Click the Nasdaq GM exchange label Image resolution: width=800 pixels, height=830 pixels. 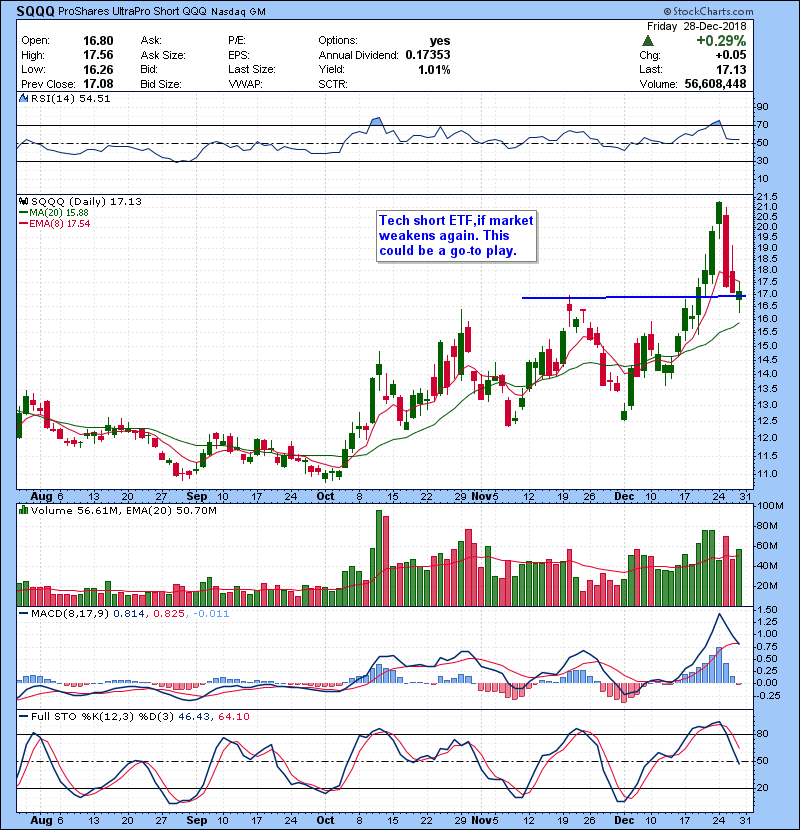[238, 12]
